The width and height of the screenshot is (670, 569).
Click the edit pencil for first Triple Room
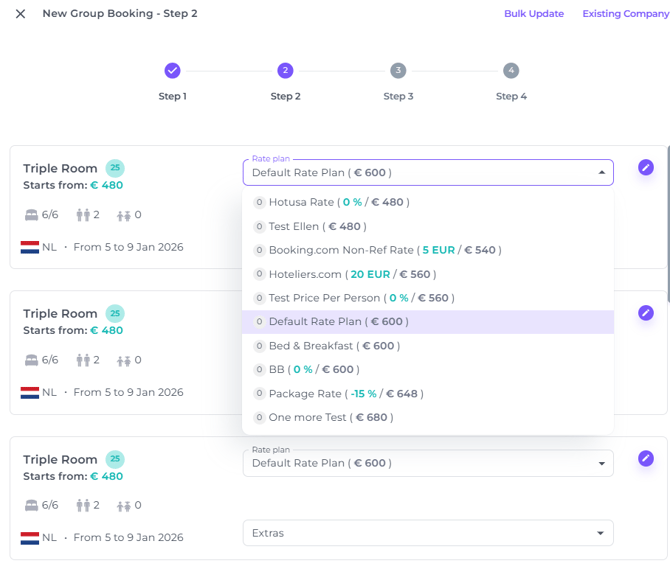(646, 168)
